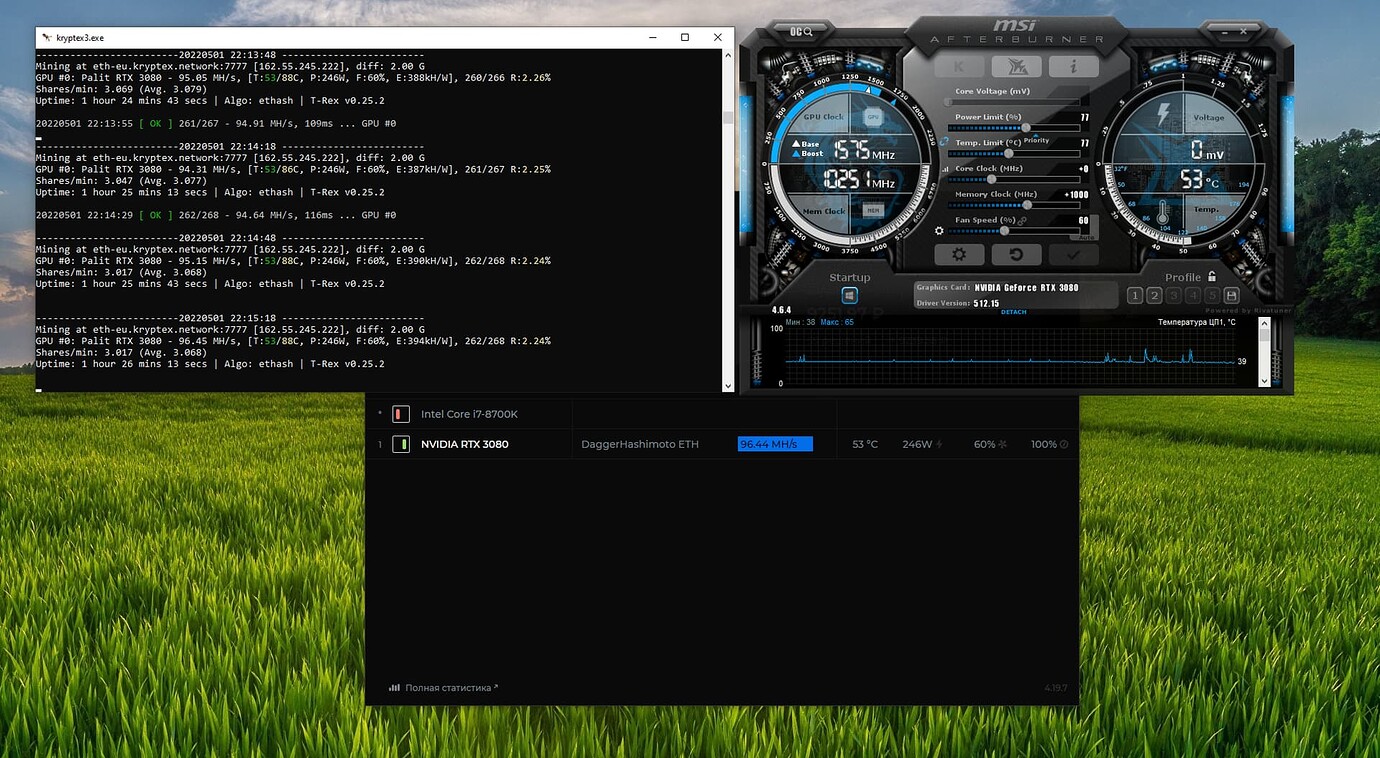Select Afterburner profile slot 3
The width and height of the screenshot is (1380, 758).
click(1173, 295)
